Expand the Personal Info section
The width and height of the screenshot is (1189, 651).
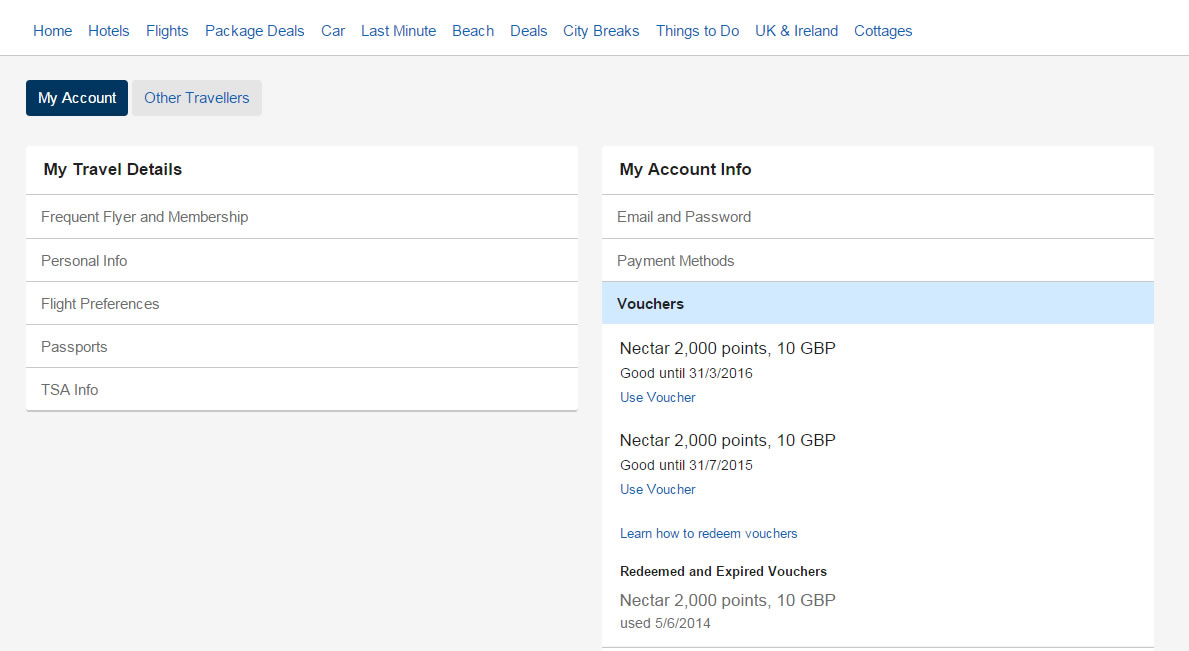click(84, 261)
